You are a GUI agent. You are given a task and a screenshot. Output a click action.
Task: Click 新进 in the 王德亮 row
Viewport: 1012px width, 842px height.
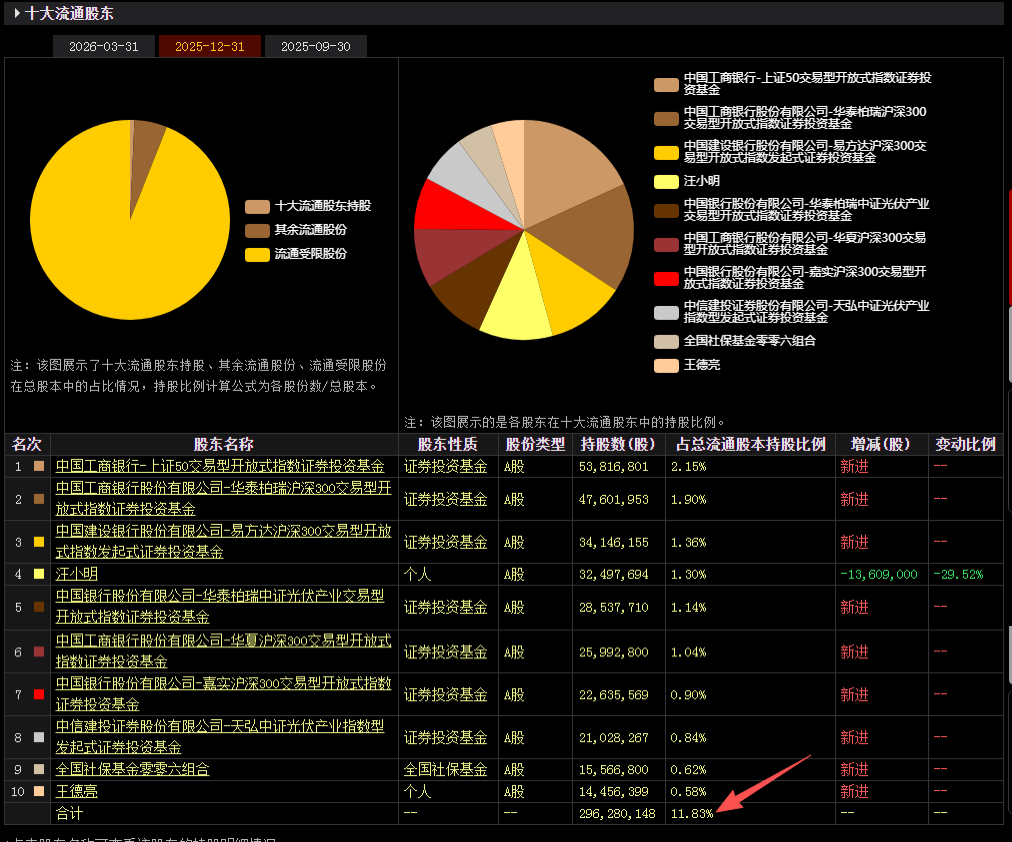pos(854,791)
